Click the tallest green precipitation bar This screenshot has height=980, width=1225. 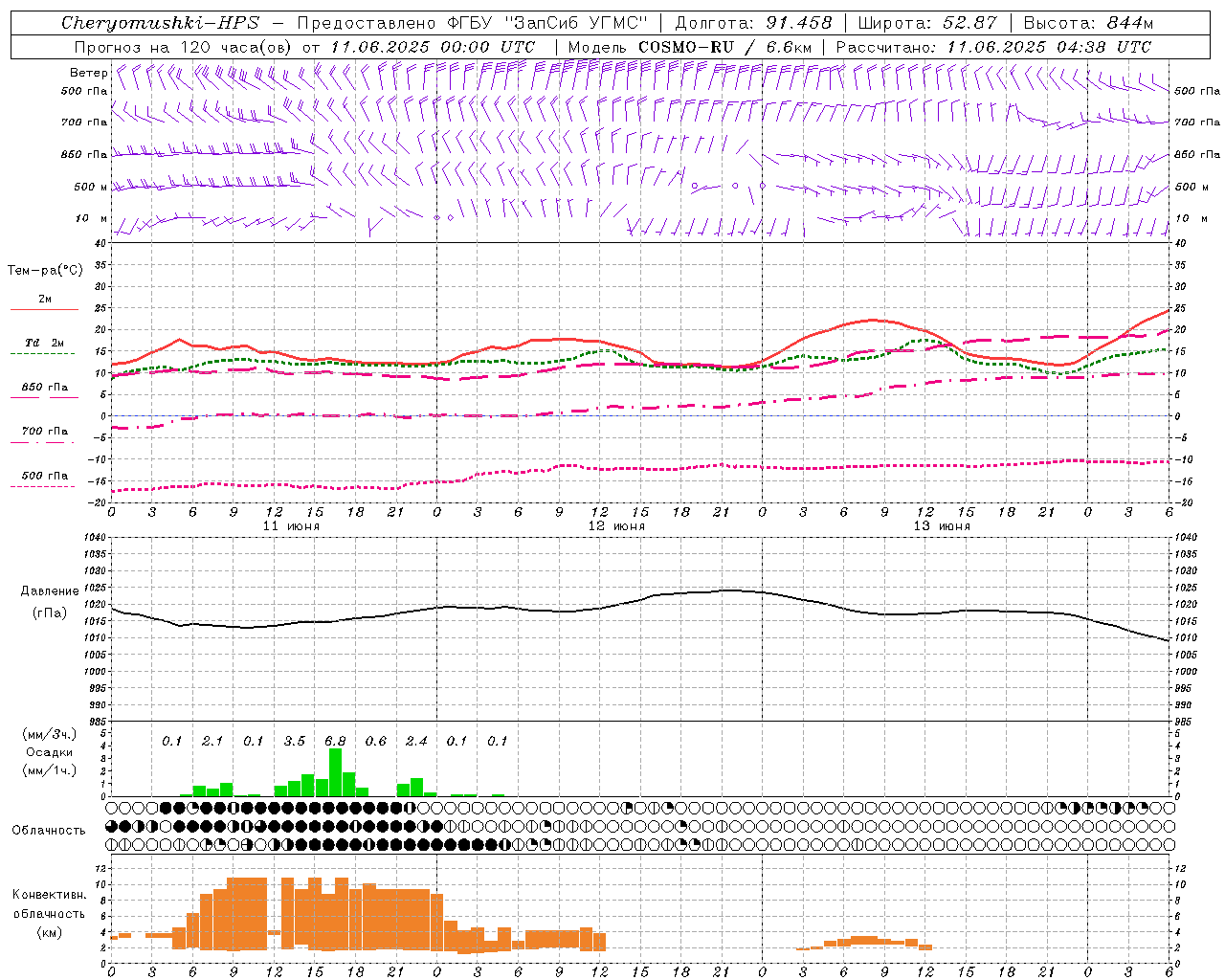coord(335,772)
